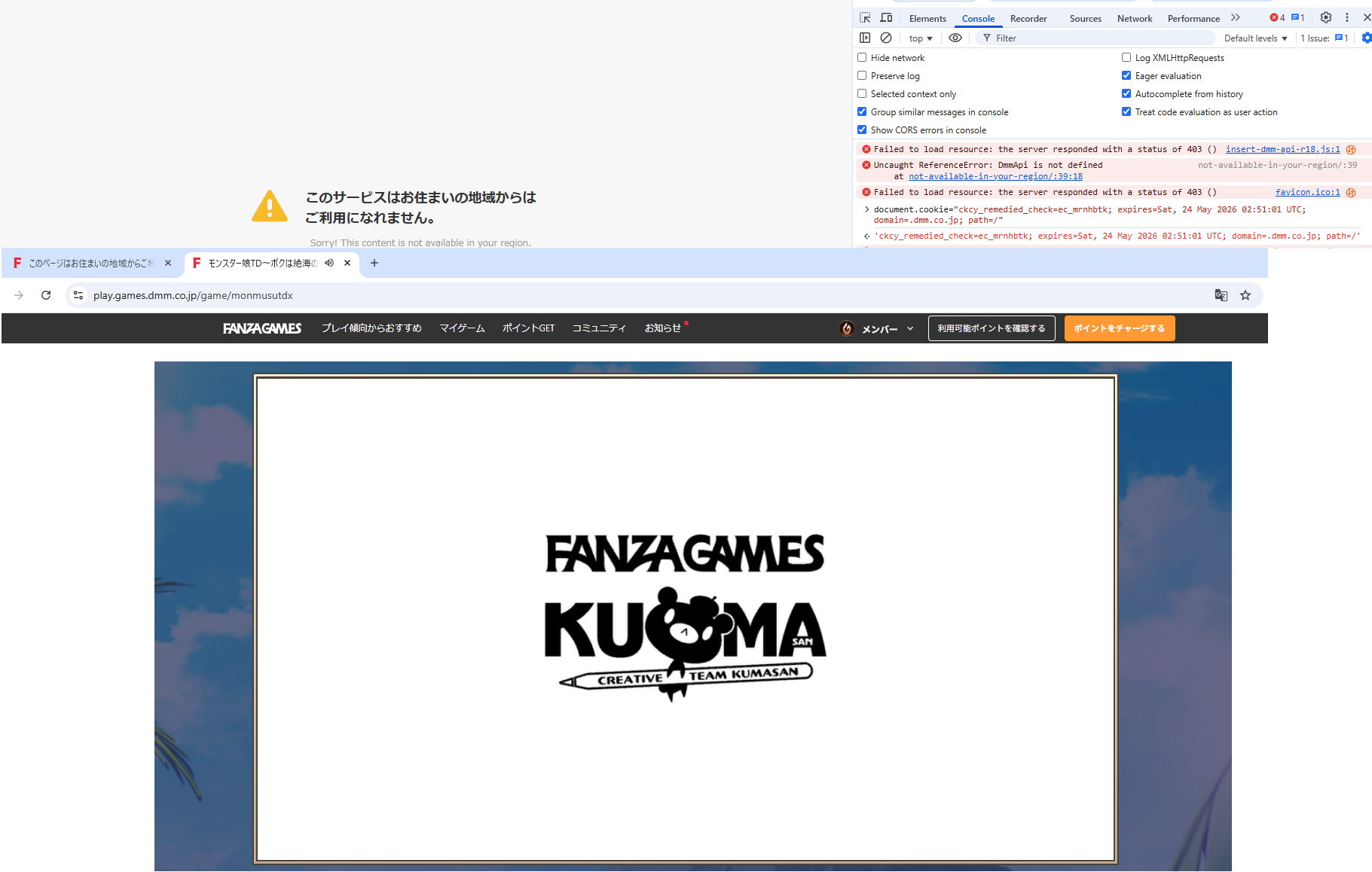Open DevTools settings gear
The height and width of the screenshot is (872, 1372).
click(1326, 17)
